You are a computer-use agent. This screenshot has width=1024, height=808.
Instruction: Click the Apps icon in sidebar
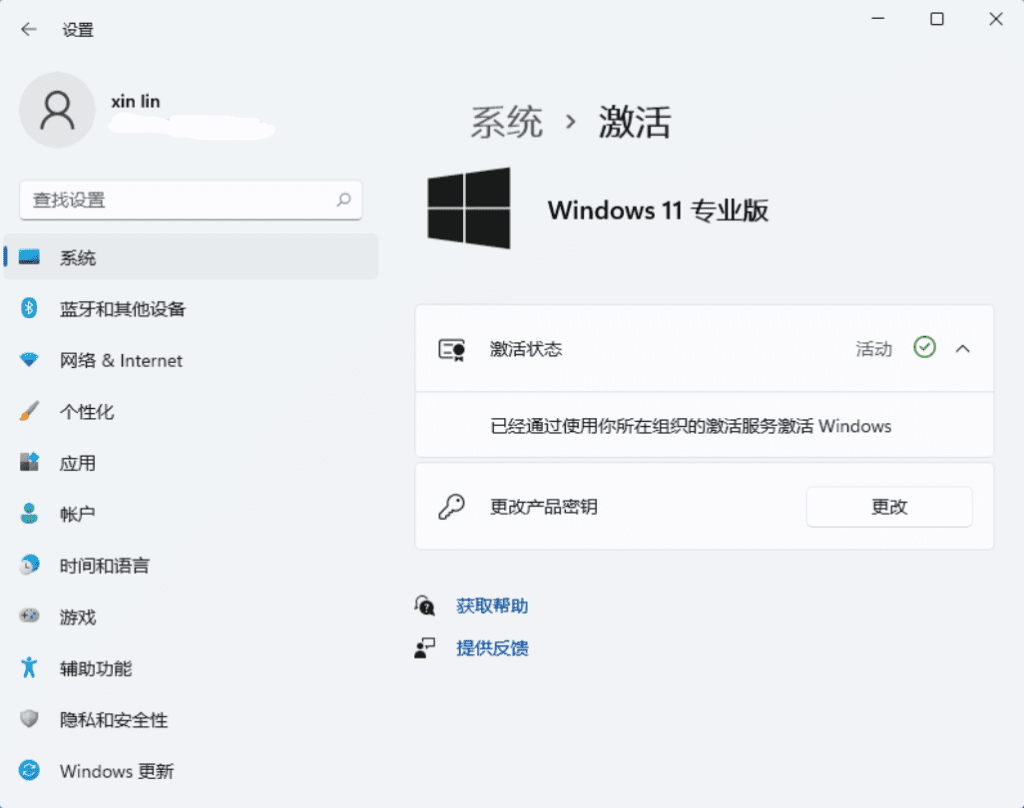coord(29,463)
